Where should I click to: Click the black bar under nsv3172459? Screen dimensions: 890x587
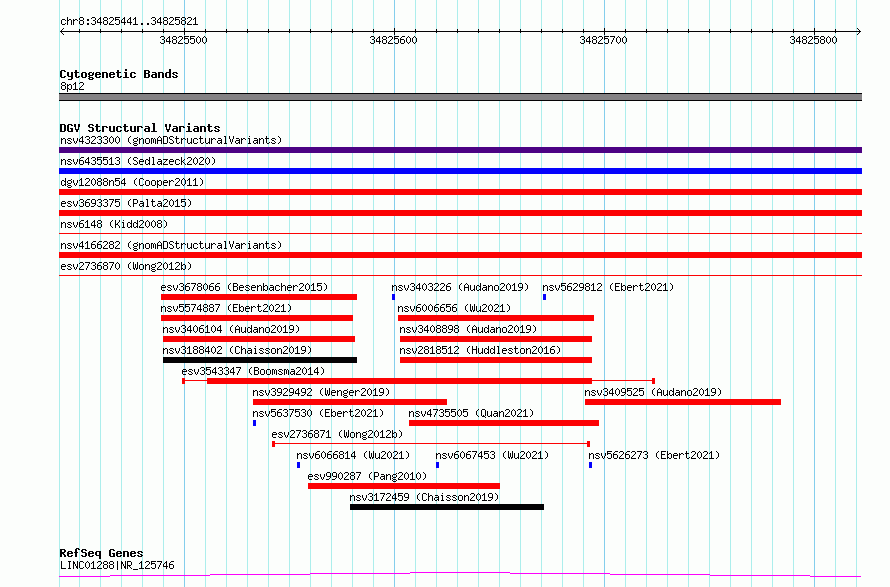coord(447,508)
